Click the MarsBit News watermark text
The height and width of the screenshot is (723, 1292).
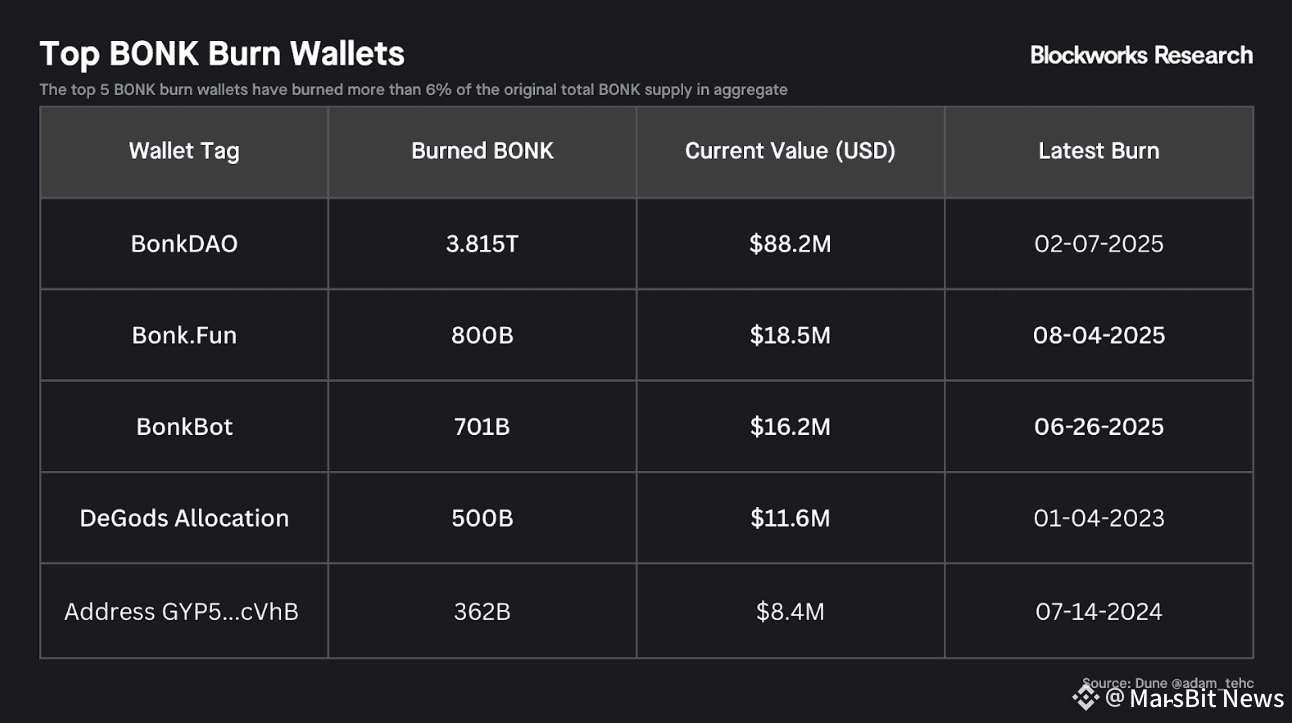(x=1194, y=698)
